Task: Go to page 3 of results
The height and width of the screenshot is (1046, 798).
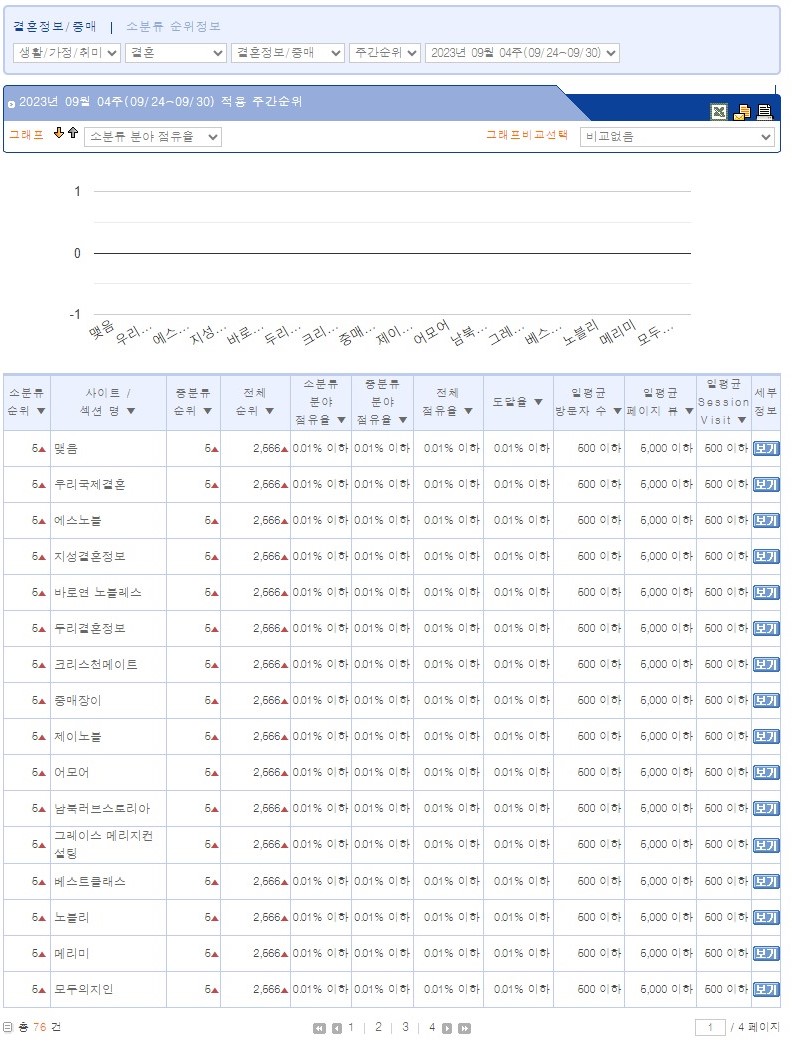Action: [x=405, y=1027]
